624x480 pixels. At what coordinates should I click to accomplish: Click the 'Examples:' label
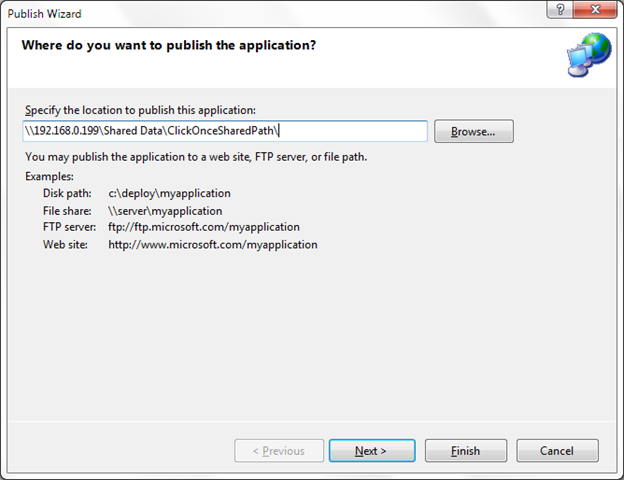(x=50, y=177)
